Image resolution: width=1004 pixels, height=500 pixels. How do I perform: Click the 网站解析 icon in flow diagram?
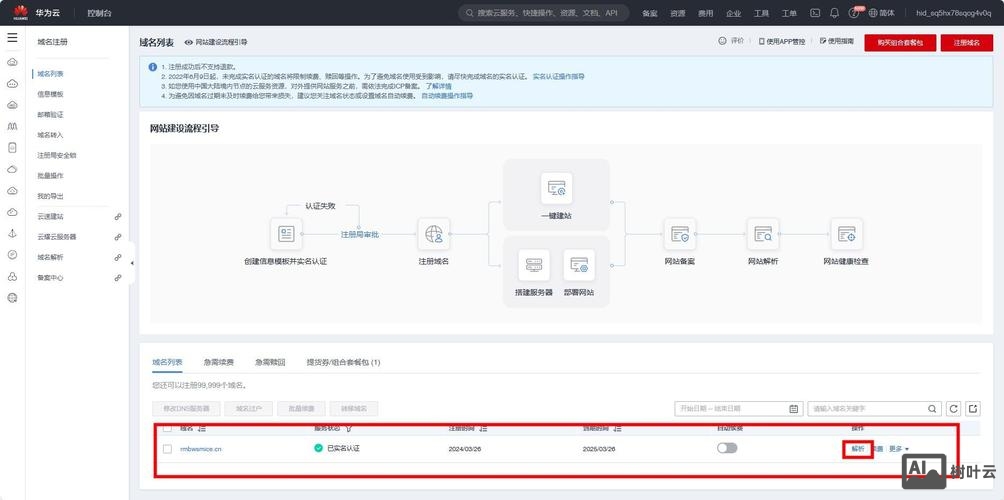[763, 234]
